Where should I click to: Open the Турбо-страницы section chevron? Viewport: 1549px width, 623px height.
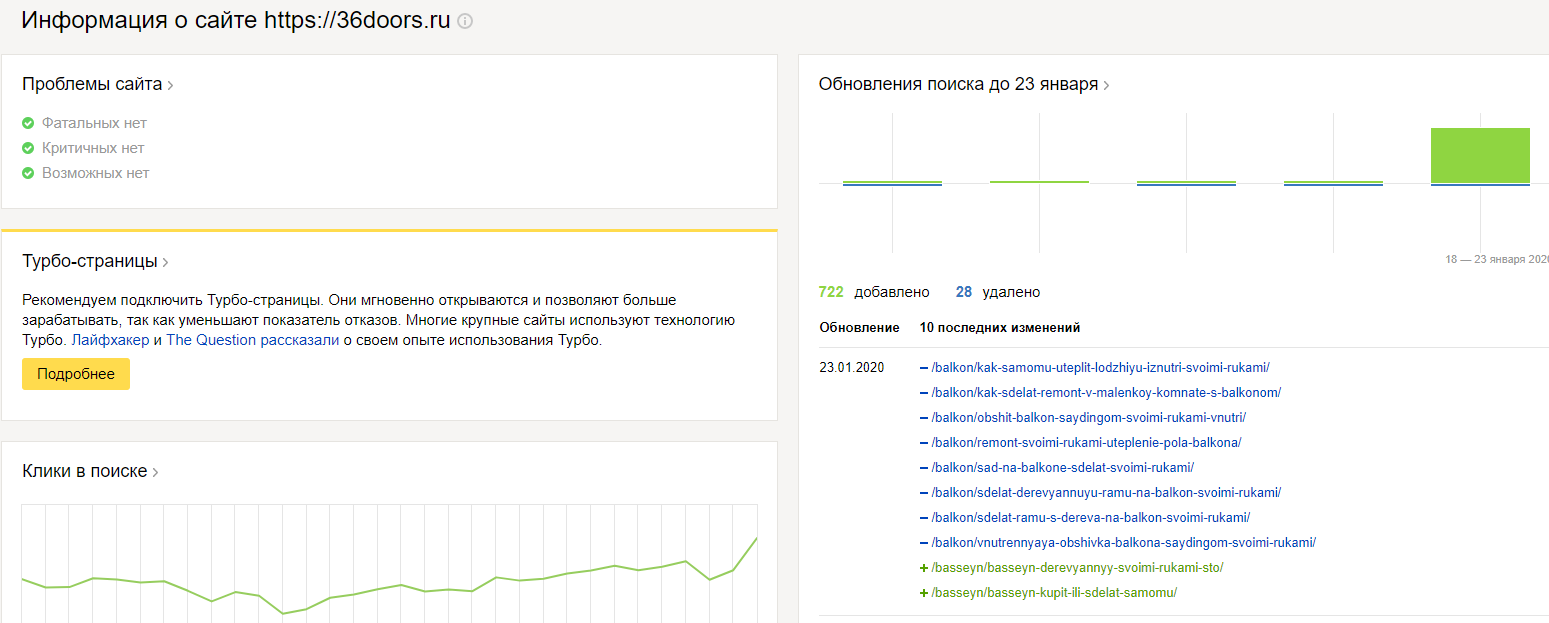coord(165,262)
